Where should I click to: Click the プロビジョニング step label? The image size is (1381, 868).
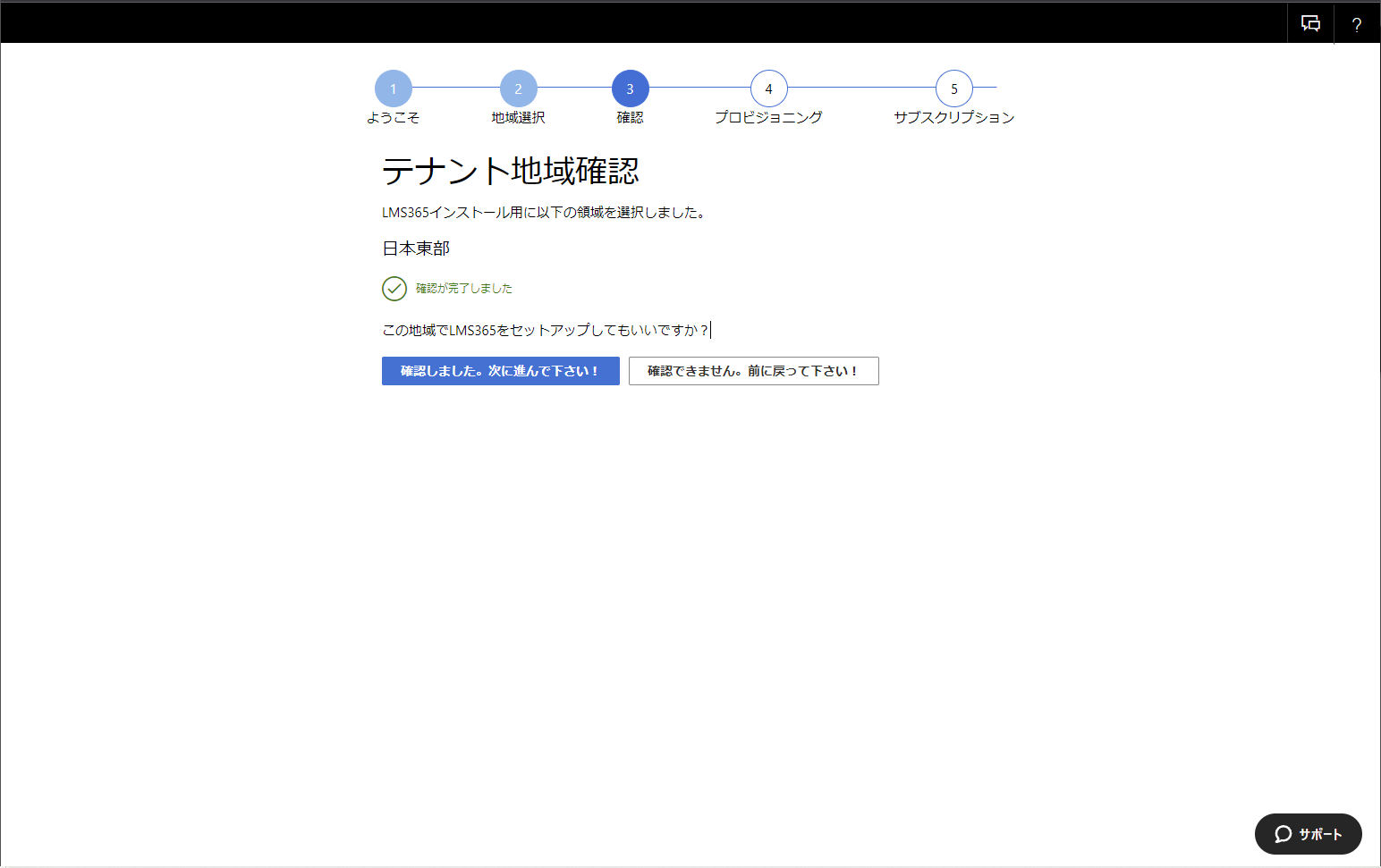coord(768,117)
